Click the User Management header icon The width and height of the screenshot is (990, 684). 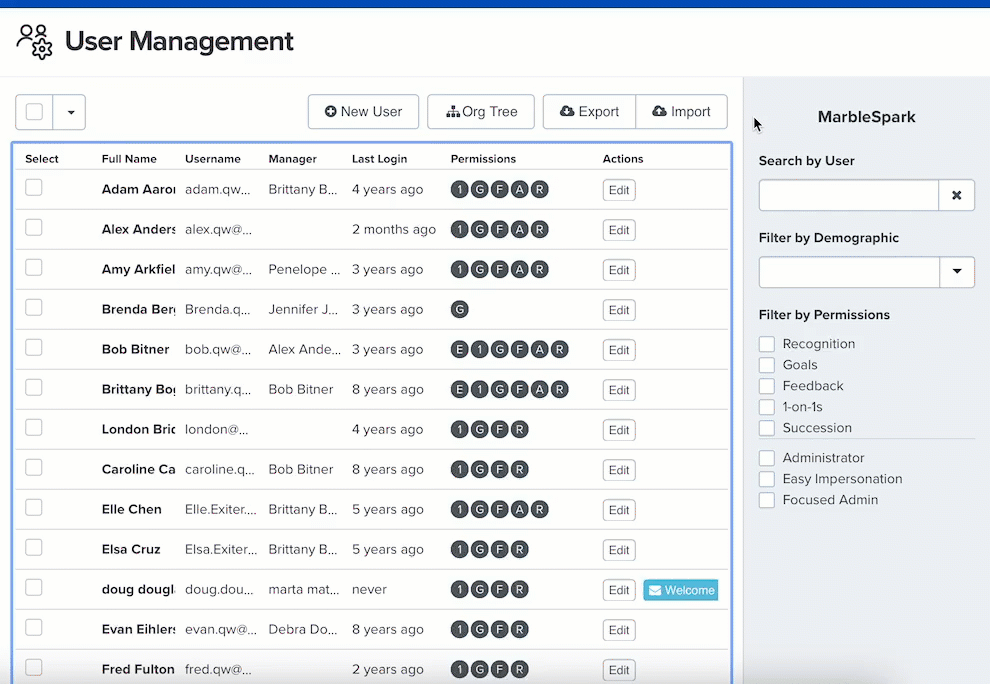[34, 42]
